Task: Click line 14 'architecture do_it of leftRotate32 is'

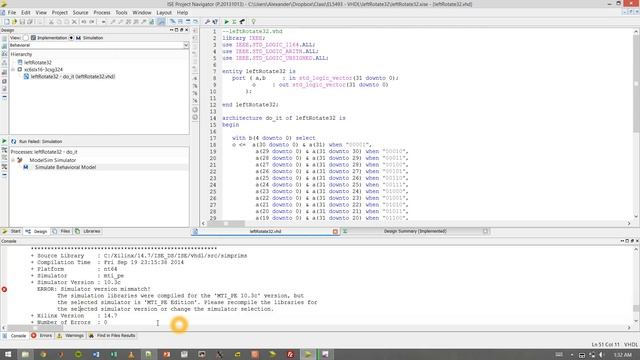Action: coord(284,118)
